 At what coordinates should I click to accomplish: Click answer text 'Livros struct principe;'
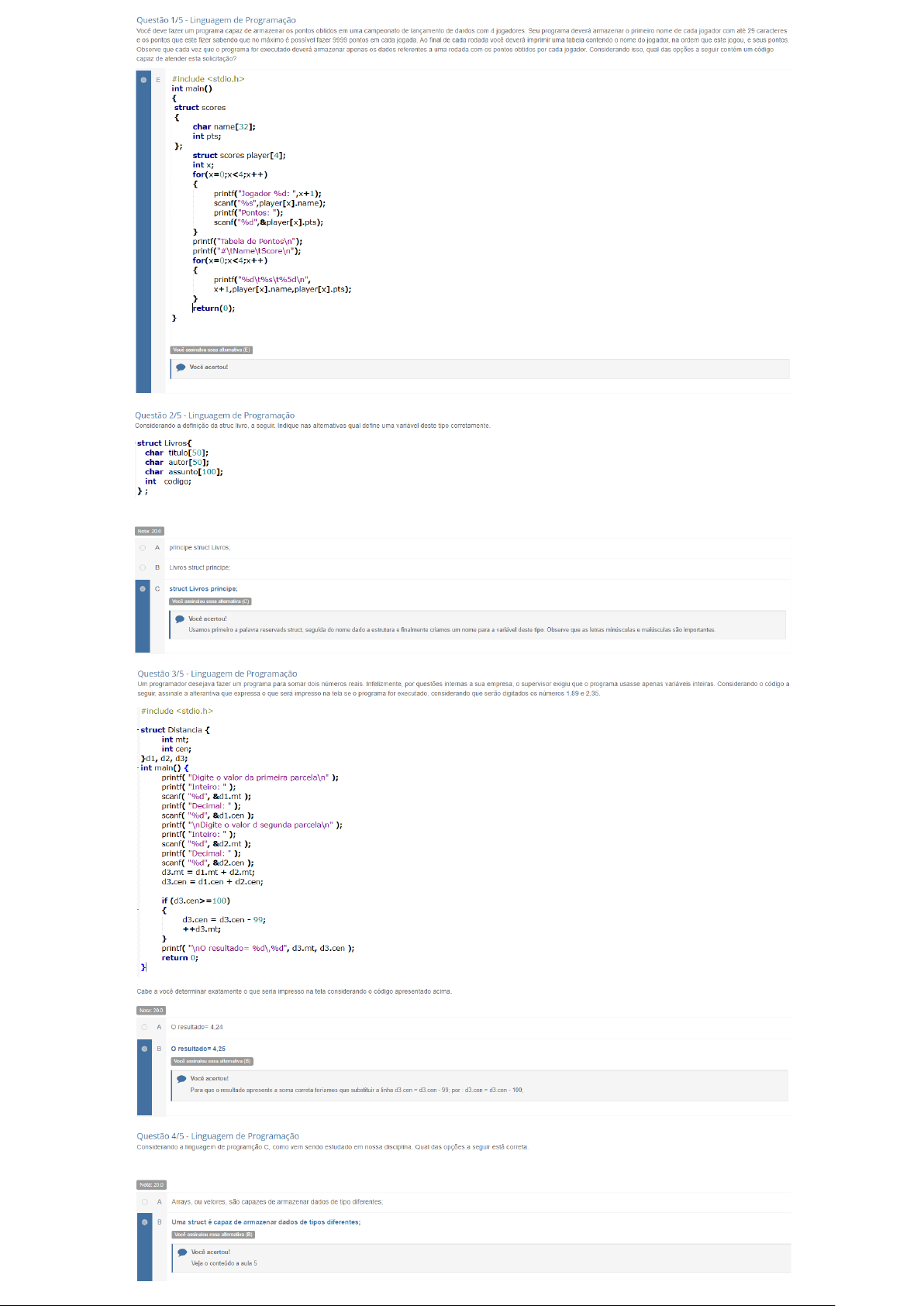(x=199, y=568)
